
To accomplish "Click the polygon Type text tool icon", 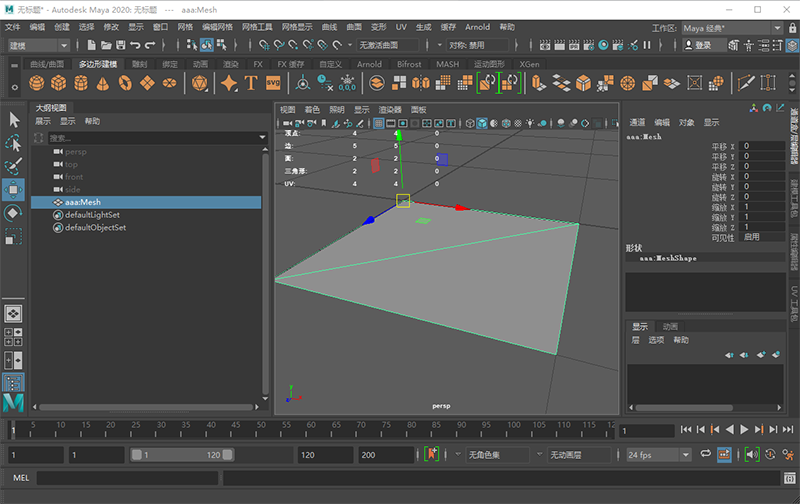I will point(250,84).
